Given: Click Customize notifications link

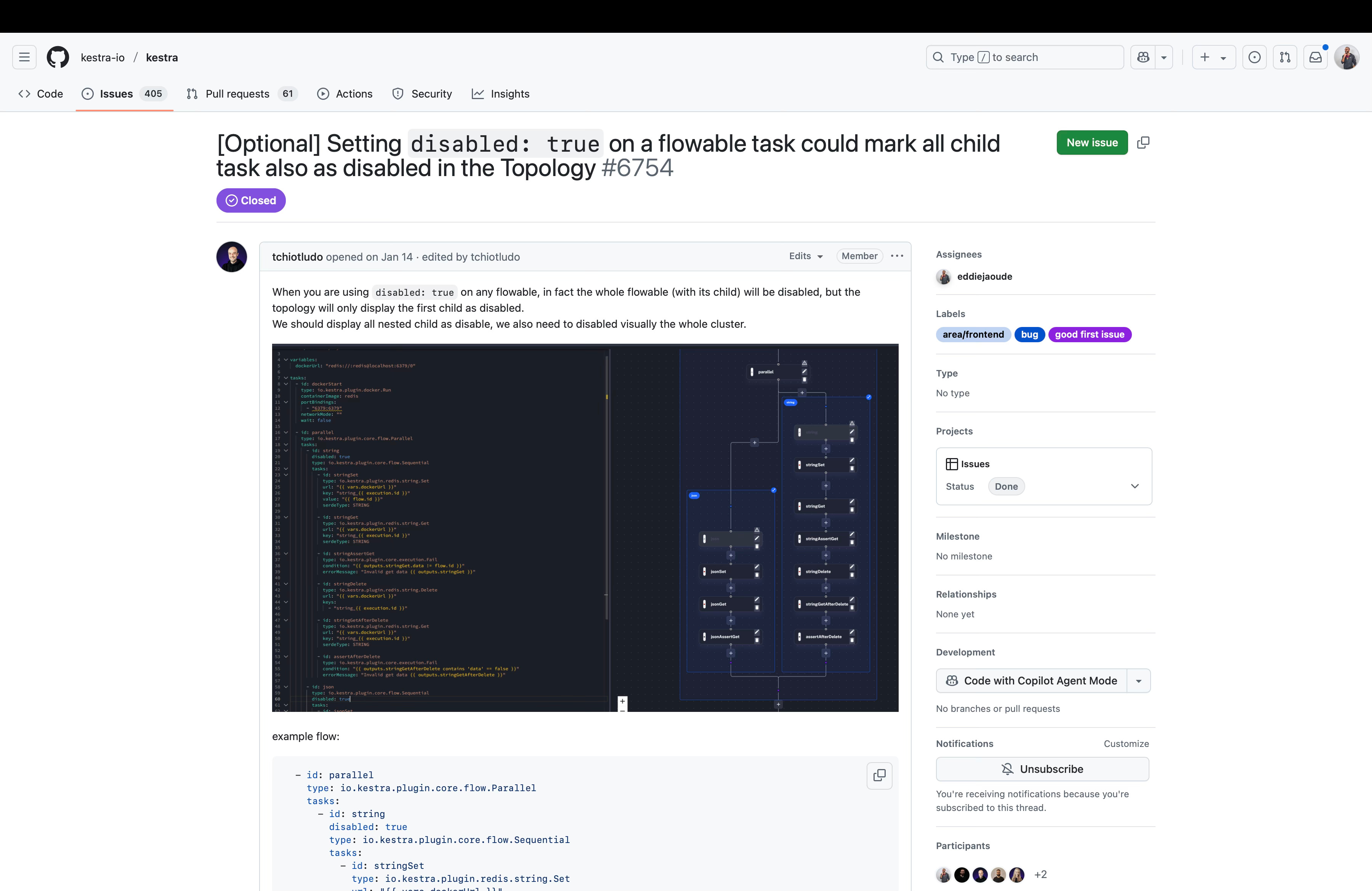Looking at the screenshot, I should coord(1126,744).
